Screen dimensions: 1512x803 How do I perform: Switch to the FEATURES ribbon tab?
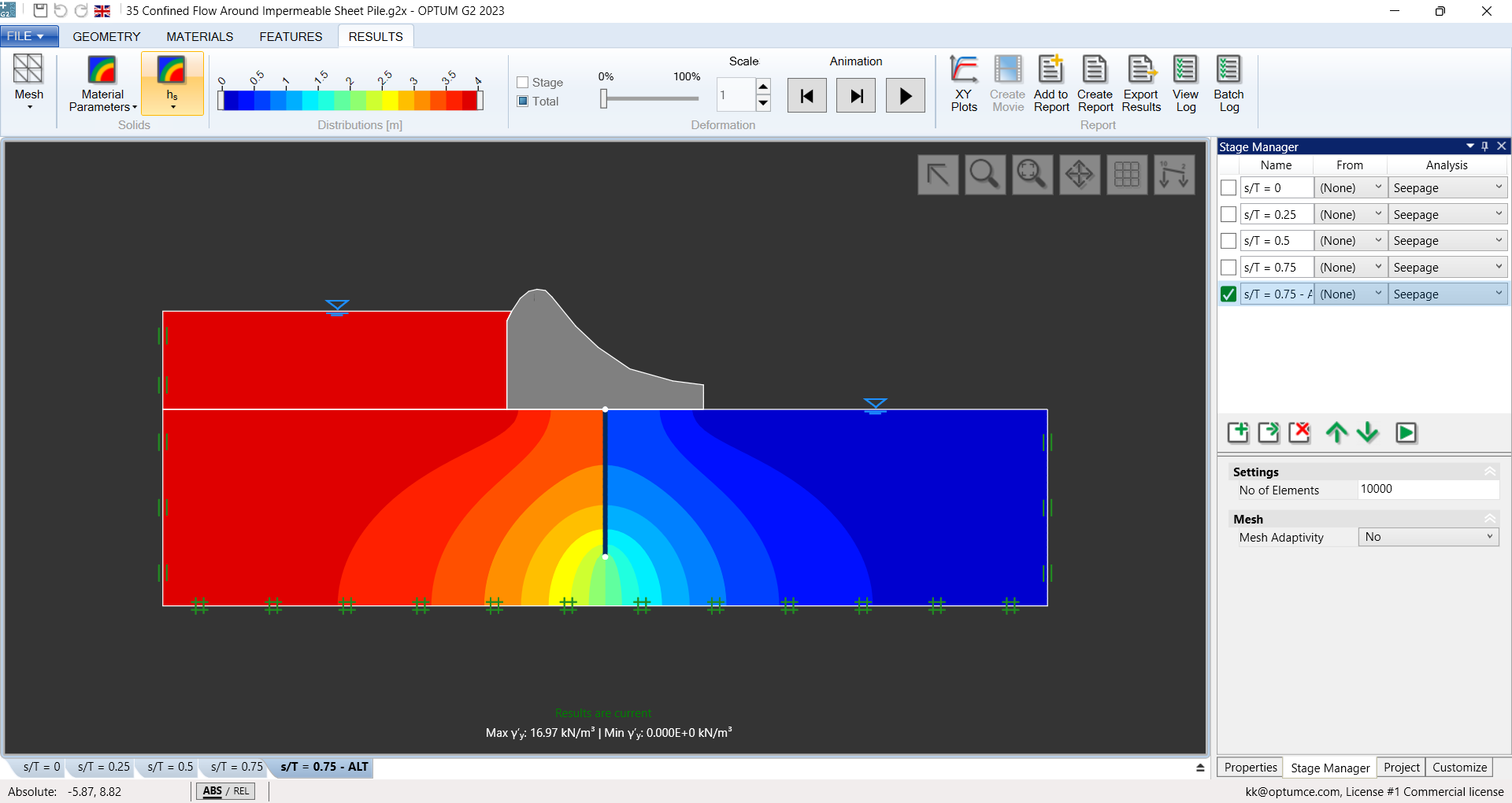(291, 36)
